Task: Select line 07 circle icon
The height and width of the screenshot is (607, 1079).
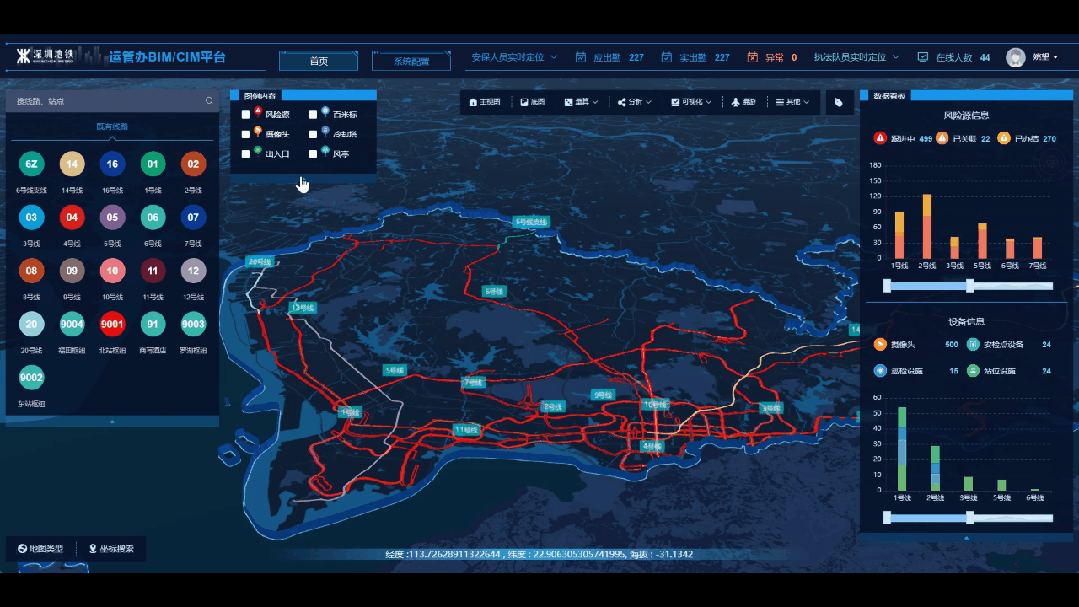Action: point(193,217)
